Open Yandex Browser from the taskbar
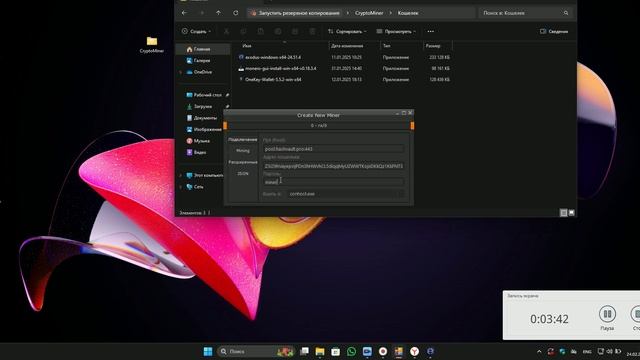Image resolution: width=640 pixels, height=360 pixels. click(x=414, y=351)
